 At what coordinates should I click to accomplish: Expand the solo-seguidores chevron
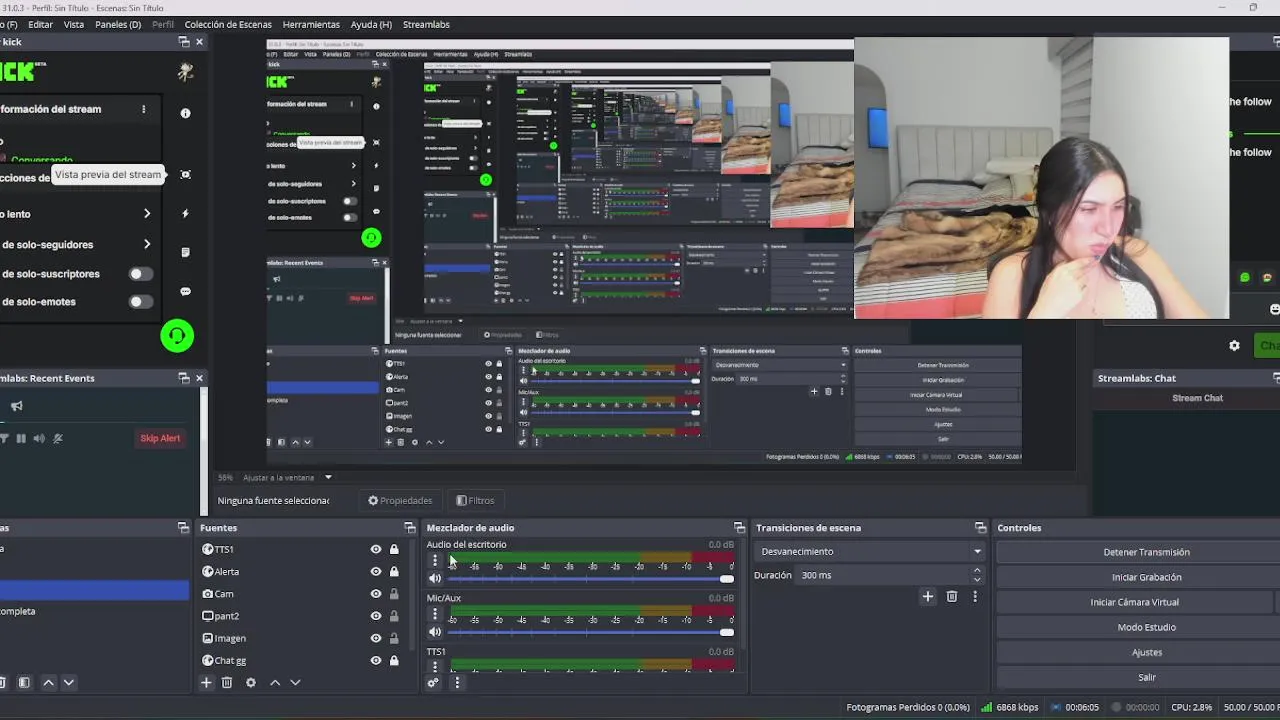point(147,244)
